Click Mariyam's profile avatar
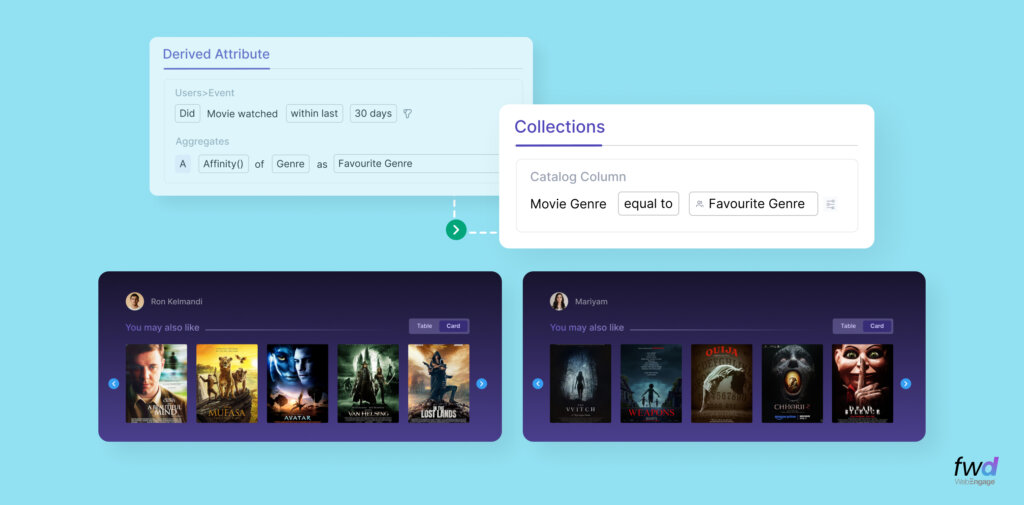Viewport: 1024px width, 505px height. pyautogui.click(x=559, y=301)
